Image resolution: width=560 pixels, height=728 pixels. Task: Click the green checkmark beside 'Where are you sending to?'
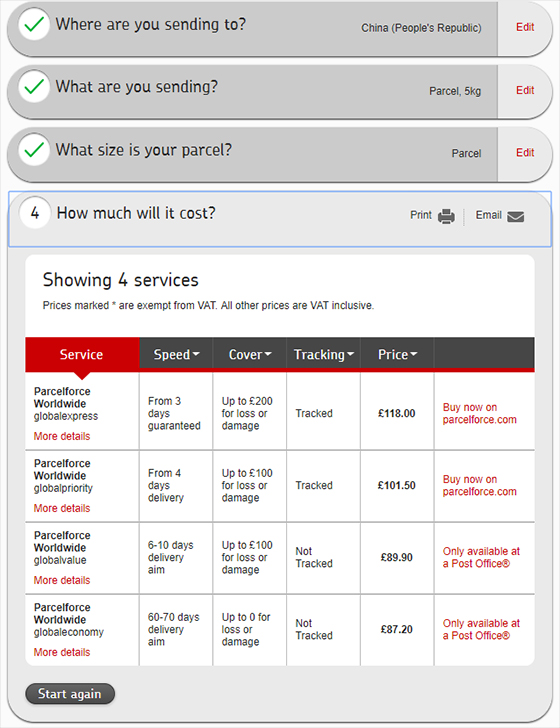pyautogui.click(x=34, y=24)
